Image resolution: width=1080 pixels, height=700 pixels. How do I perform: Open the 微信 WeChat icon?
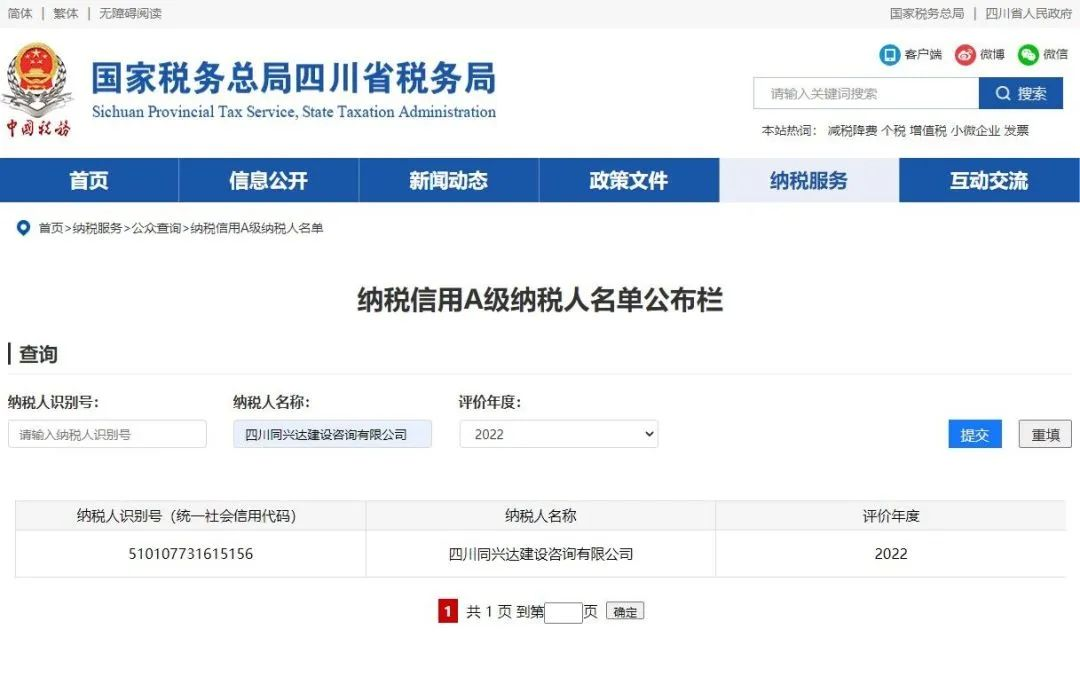(x=1028, y=54)
